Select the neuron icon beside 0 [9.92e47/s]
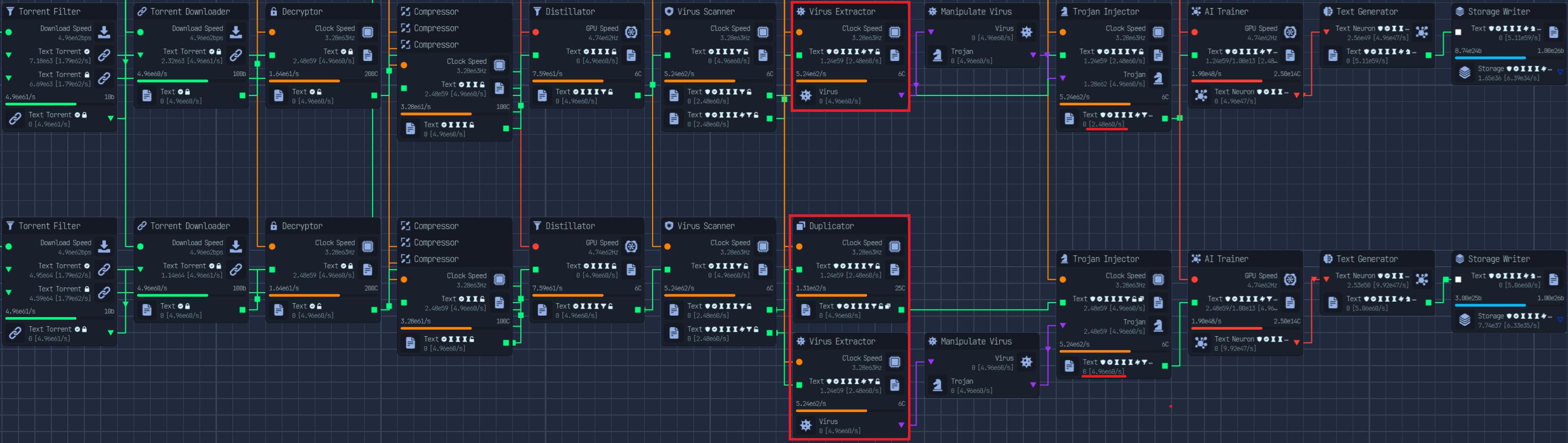The height and width of the screenshot is (443, 1568). [x=1201, y=343]
